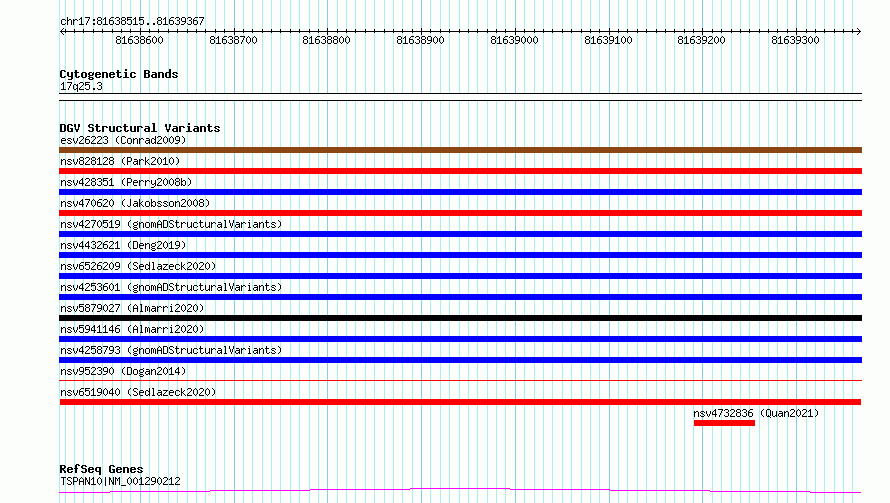This screenshot has height=503, width=890.
Task: Open nsv828128 (Park2010) variant label
Action: (120, 161)
